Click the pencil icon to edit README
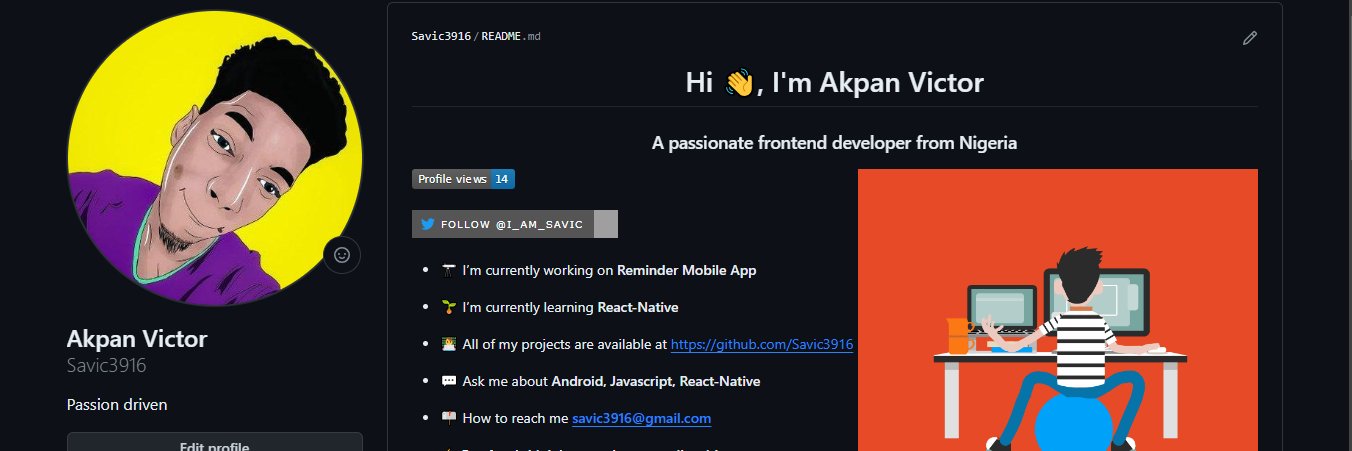 1249,38
